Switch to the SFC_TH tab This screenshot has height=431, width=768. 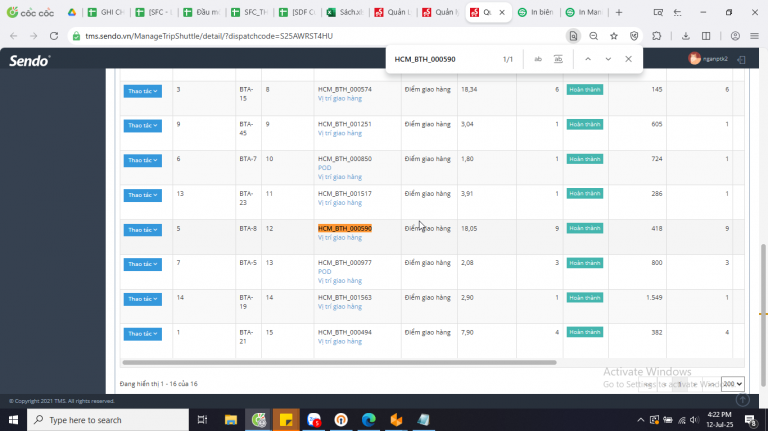tap(249, 12)
